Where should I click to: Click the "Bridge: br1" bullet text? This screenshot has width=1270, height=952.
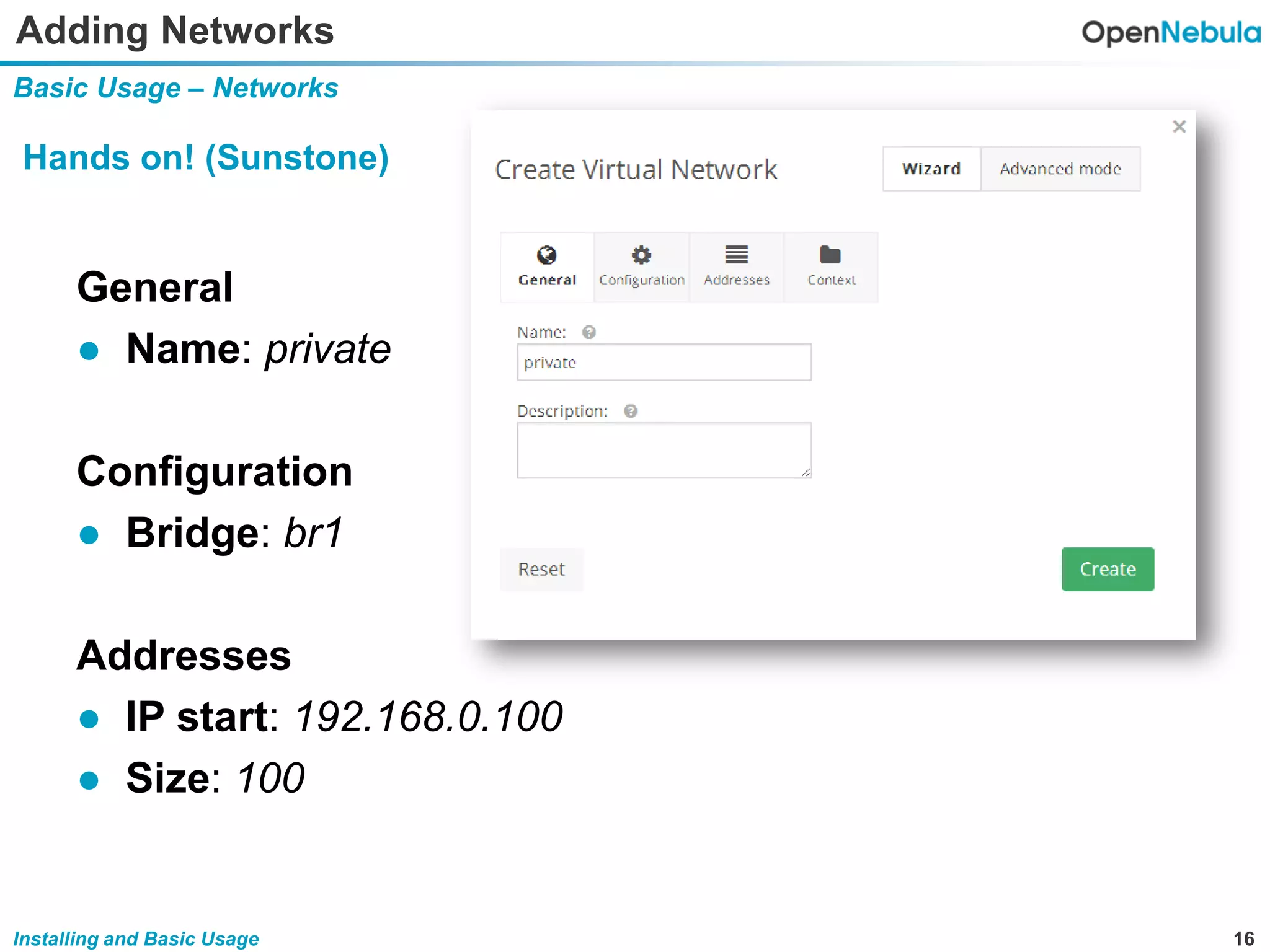[x=234, y=533]
